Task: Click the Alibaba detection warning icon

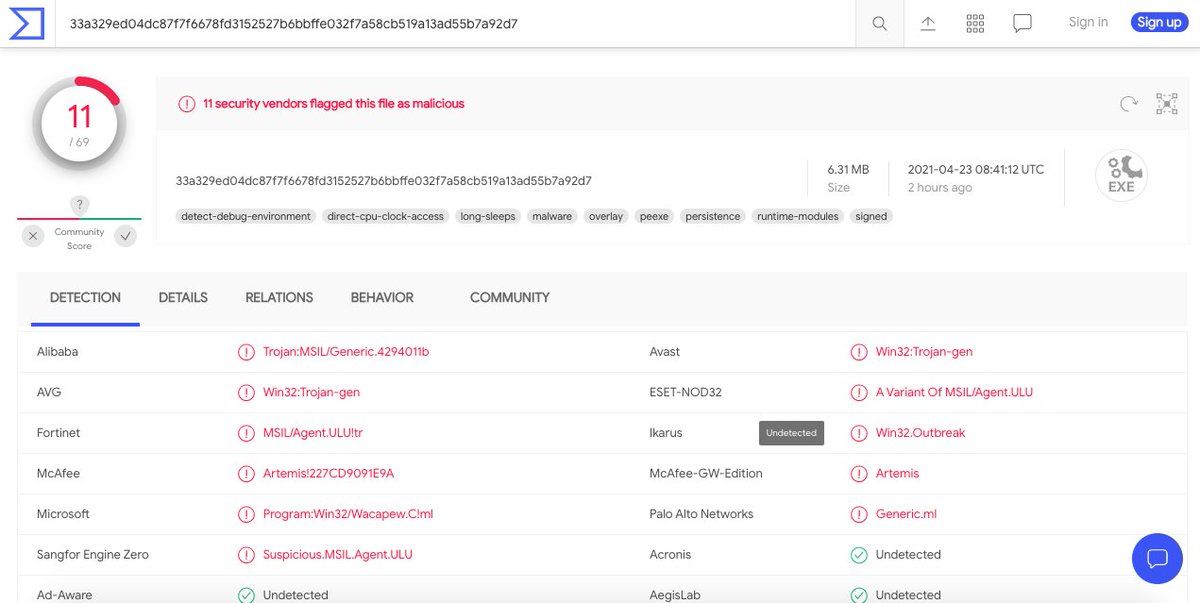Action: coord(246,352)
